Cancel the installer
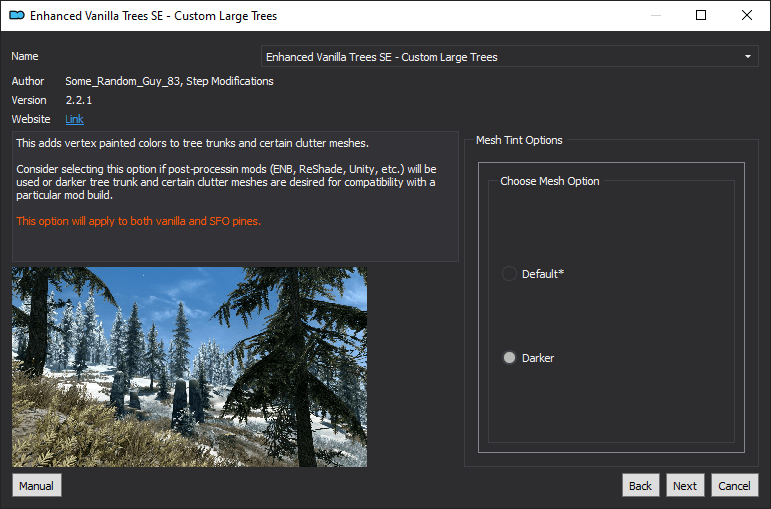 [x=734, y=486]
